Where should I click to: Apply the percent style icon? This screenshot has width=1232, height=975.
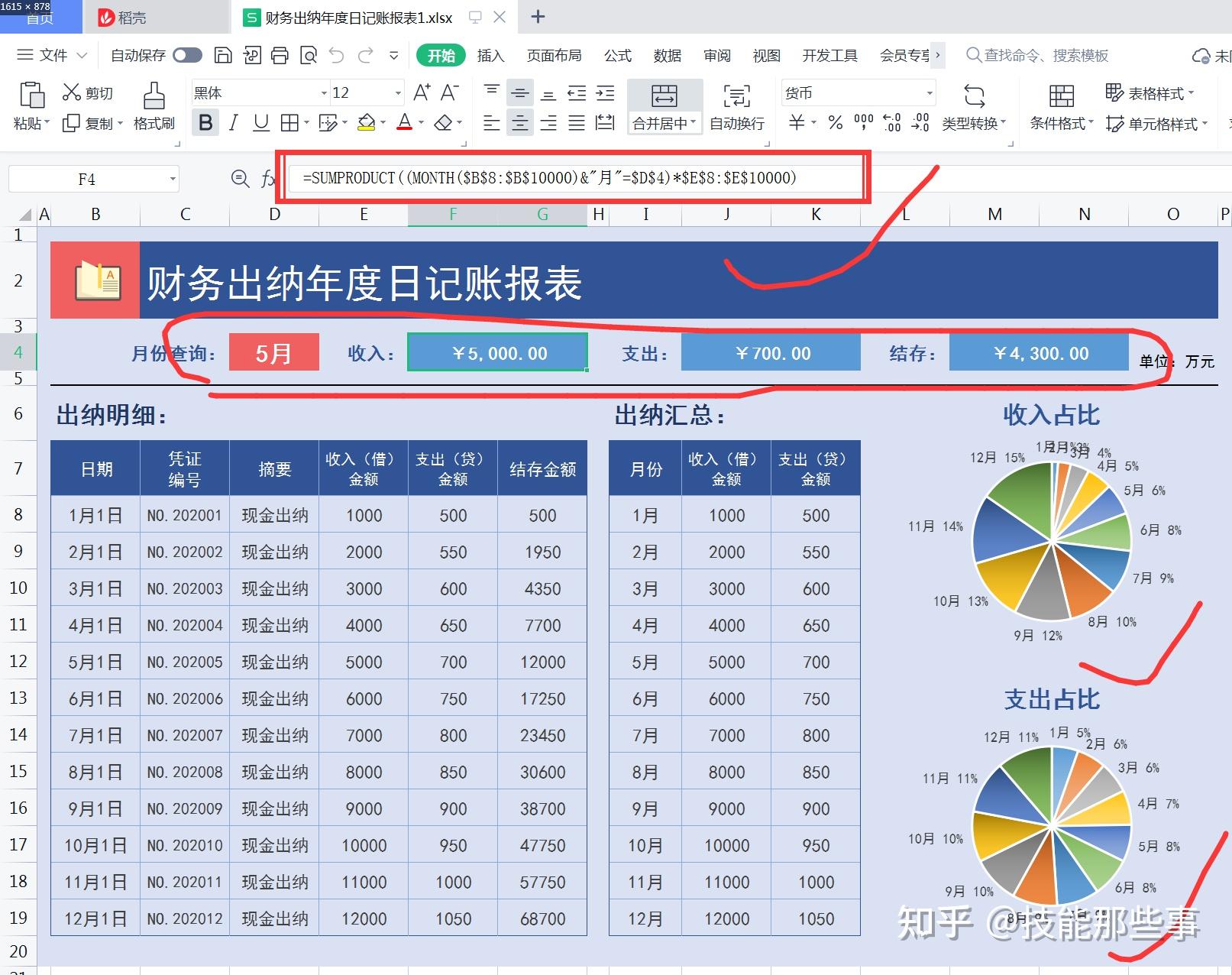tap(835, 122)
